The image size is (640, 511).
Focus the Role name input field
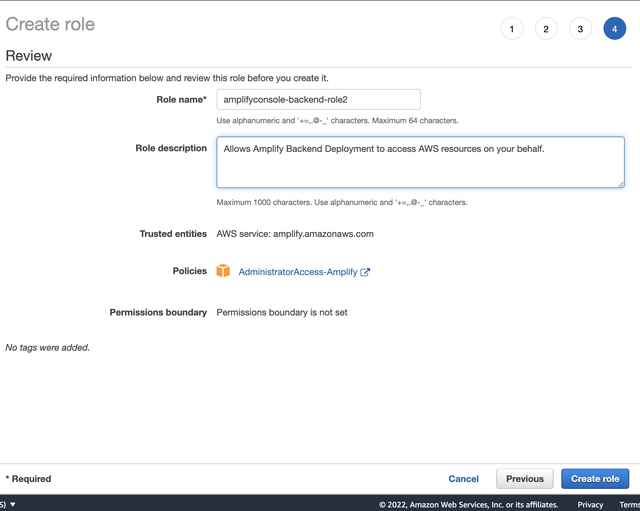[318, 100]
